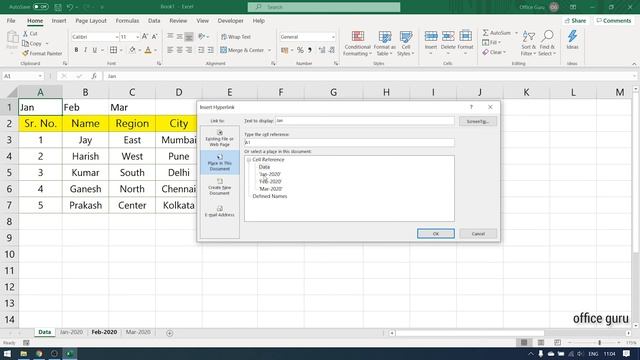Click Cancel in Insert Hyperlink dialog

(478, 233)
